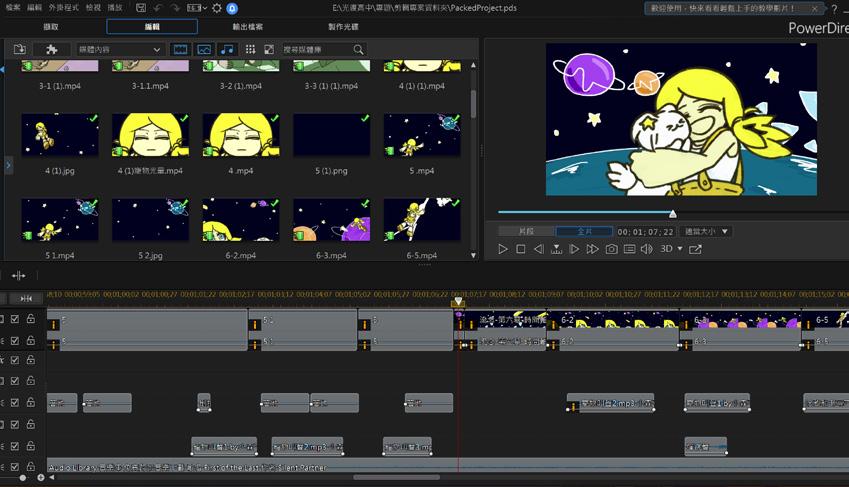Play the preview

502,249
